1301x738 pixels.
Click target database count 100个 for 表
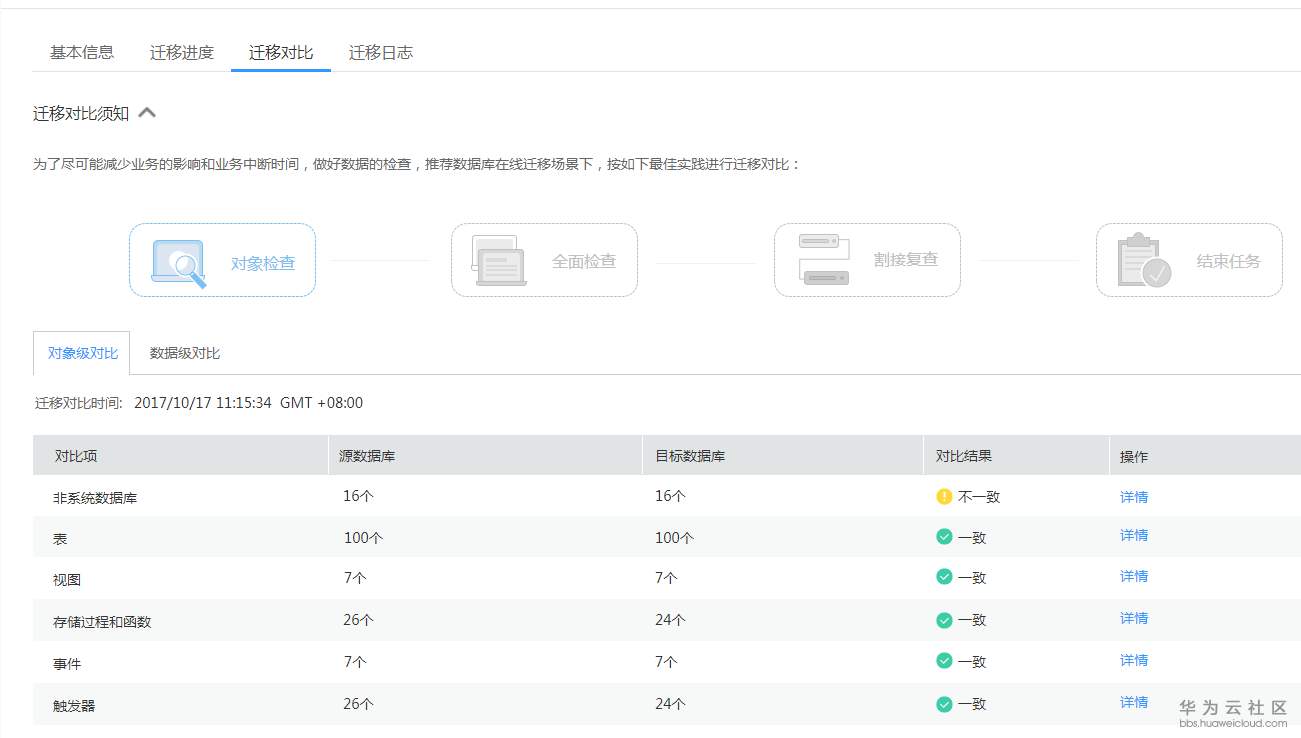coord(675,538)
